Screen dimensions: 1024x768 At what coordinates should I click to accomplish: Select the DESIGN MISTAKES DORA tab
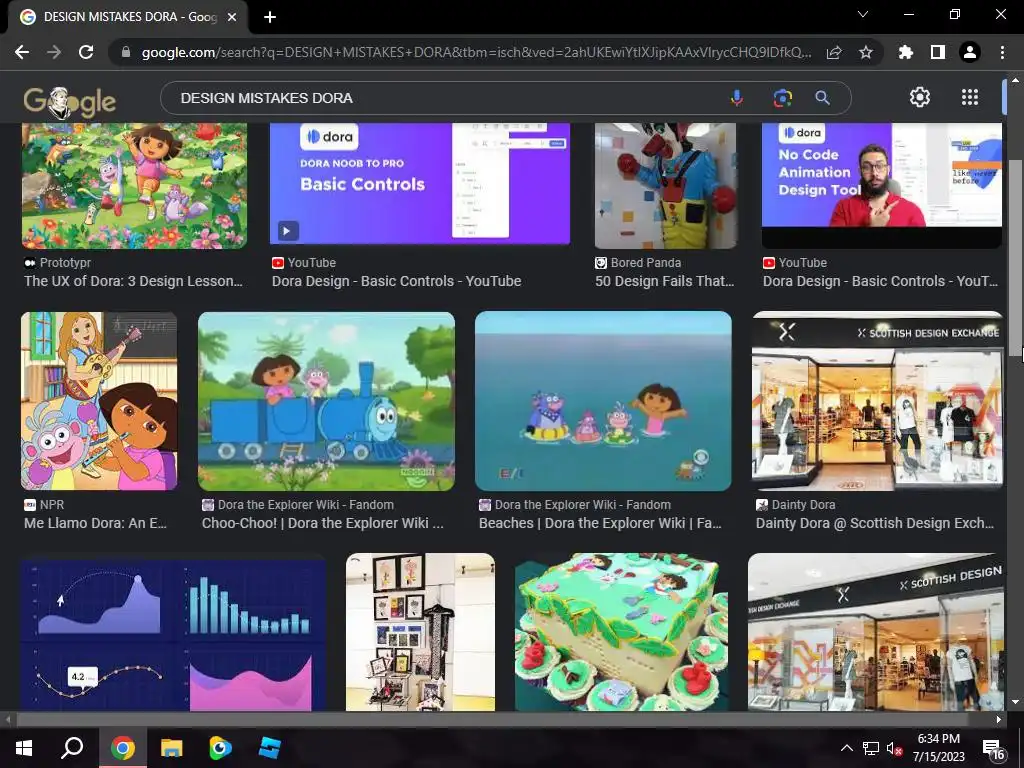point(128,17)
